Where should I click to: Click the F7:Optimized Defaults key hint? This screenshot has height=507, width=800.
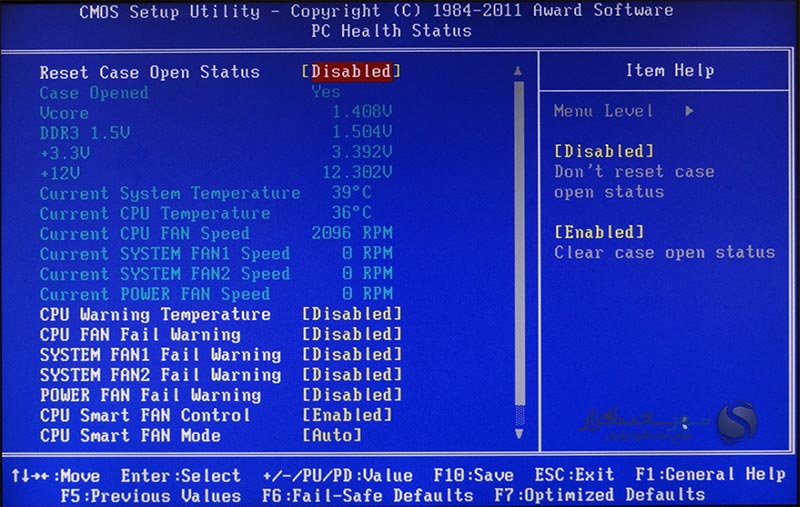click(x=599, y=495)
